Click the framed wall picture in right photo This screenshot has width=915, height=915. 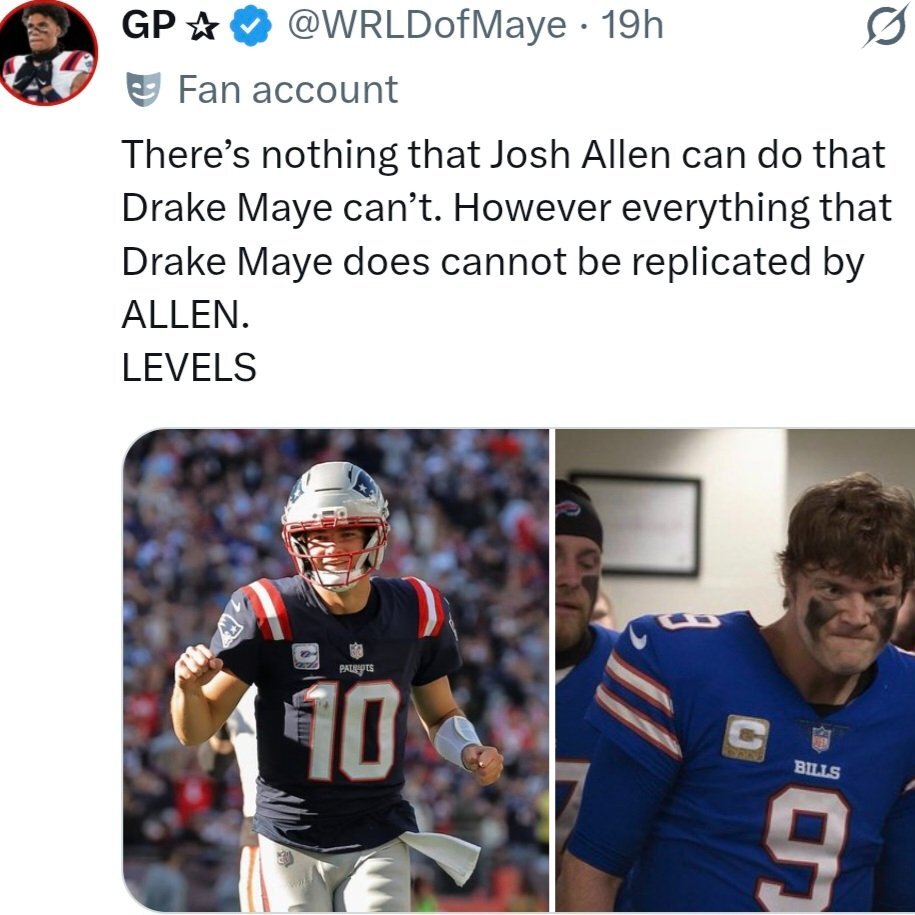tap(635, 525)
